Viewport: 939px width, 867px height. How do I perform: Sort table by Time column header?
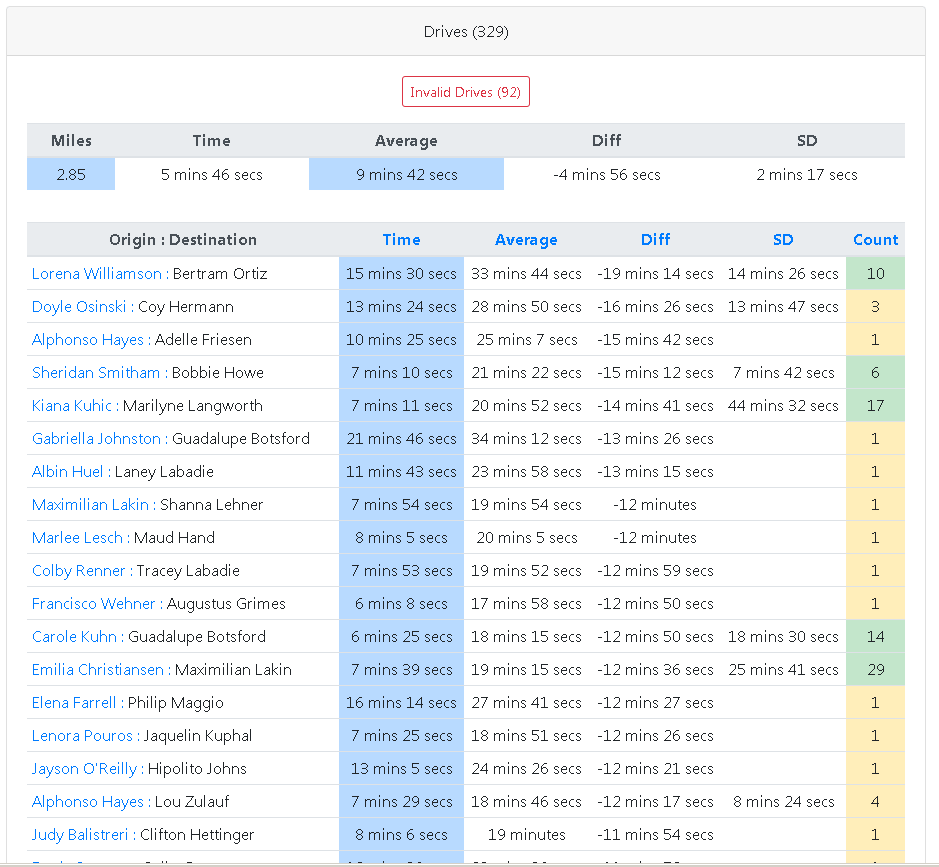[401, 240]
